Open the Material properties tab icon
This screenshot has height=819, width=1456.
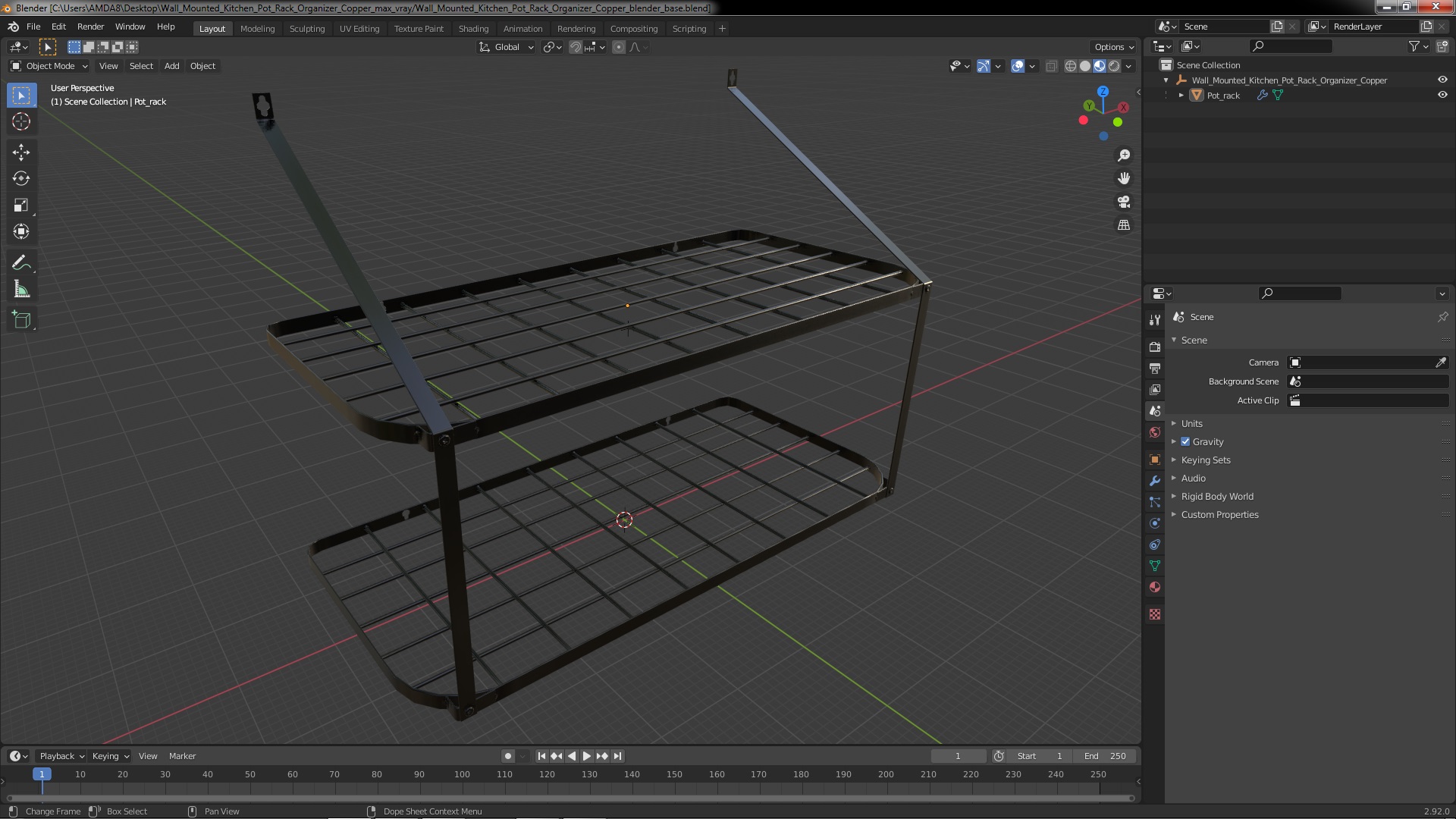pos(1155,587)
